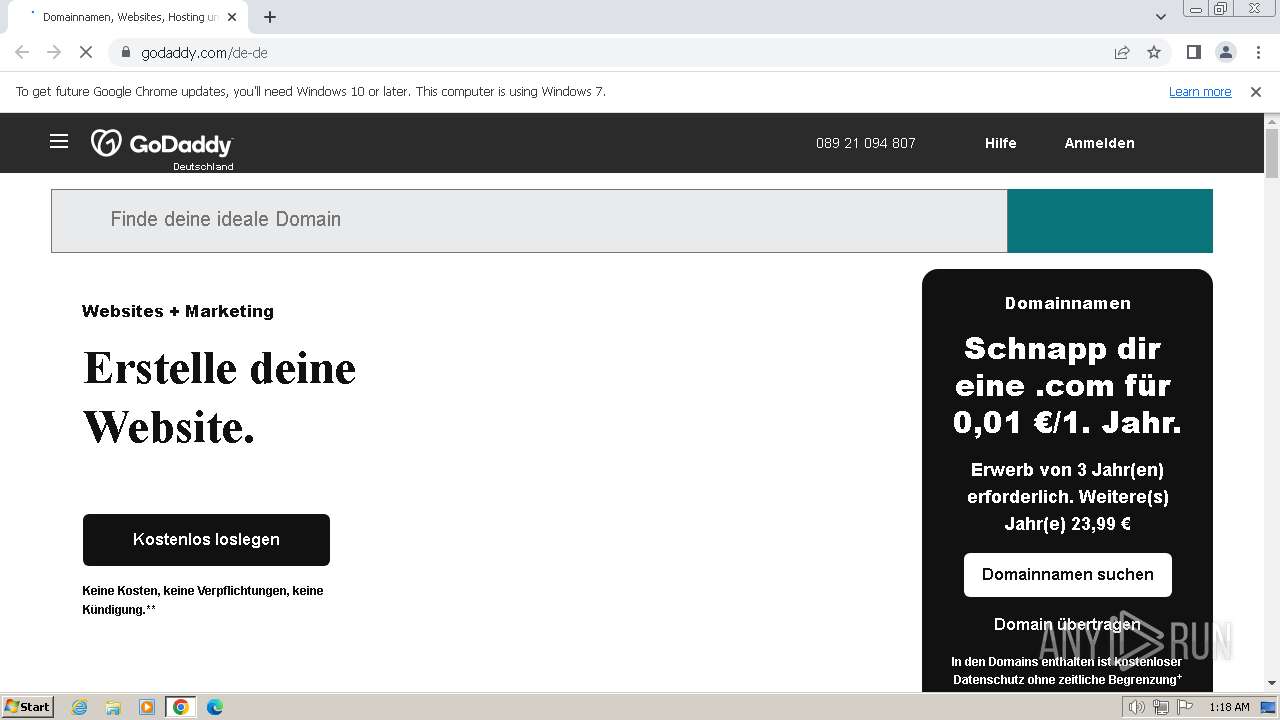Click the GoDaddy logo
The image size is (1280, 720).
162,144
